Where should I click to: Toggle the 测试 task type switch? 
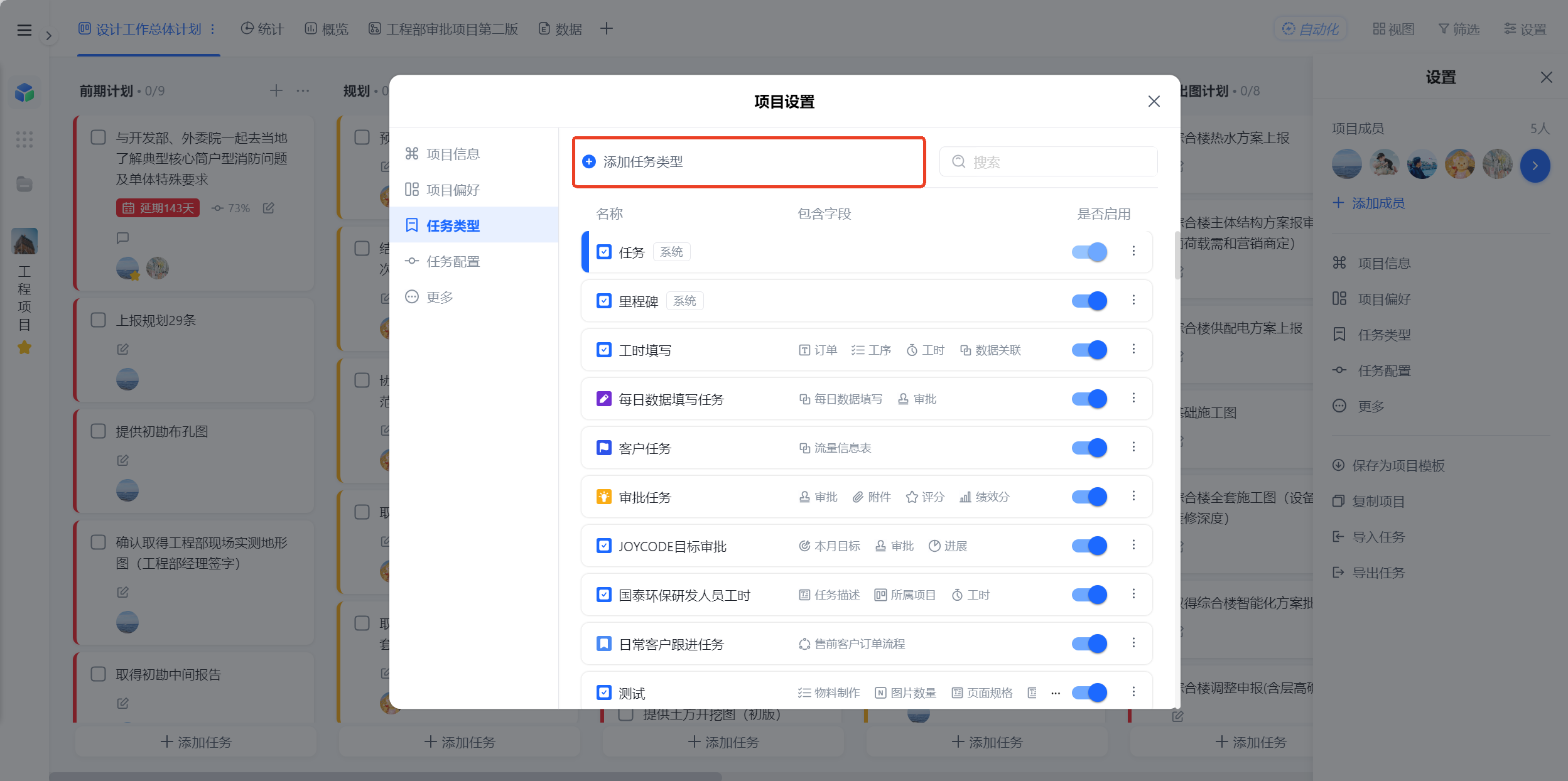coord(1089,692)
